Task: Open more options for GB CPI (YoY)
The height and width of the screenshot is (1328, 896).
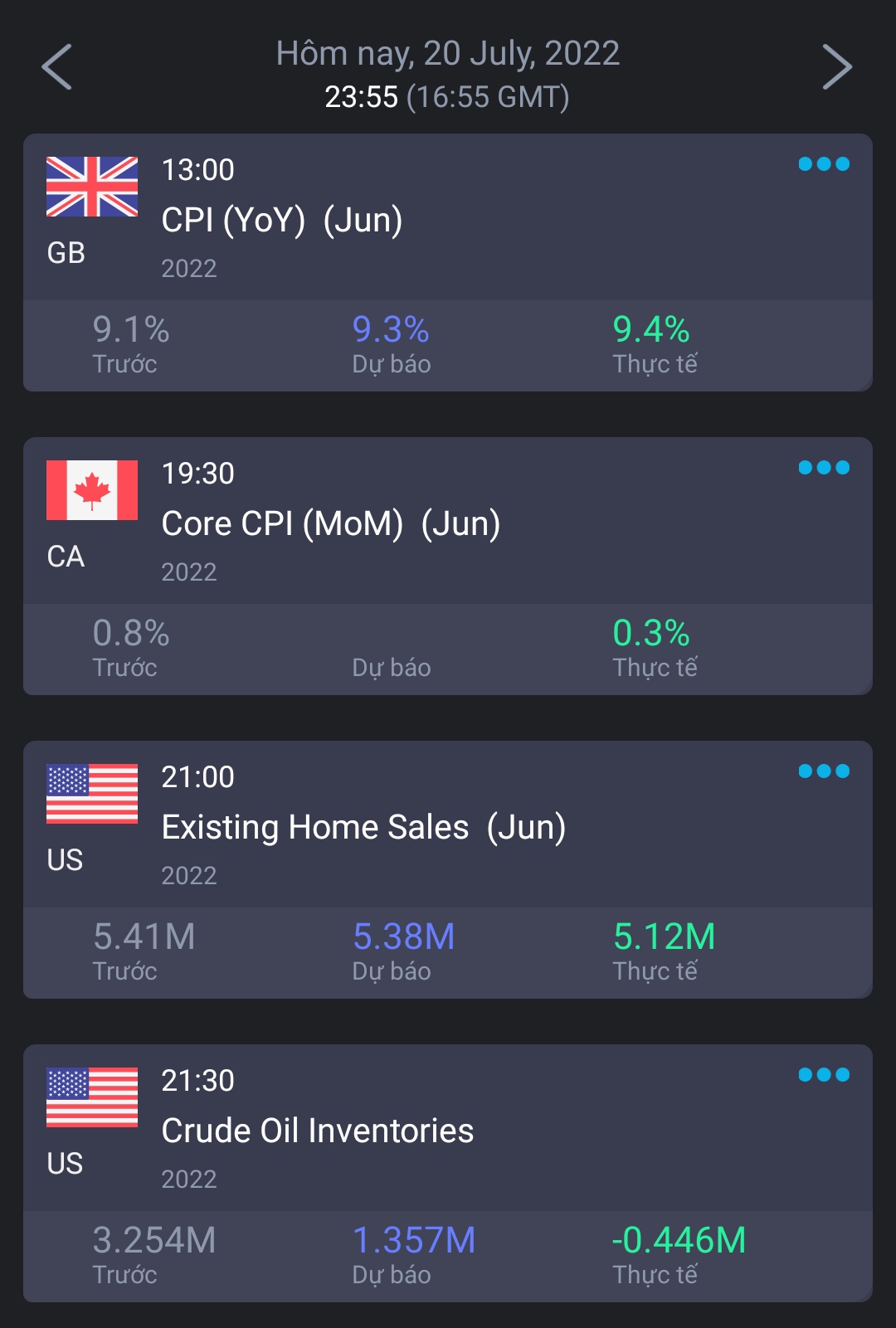Action: click(823, 164)
